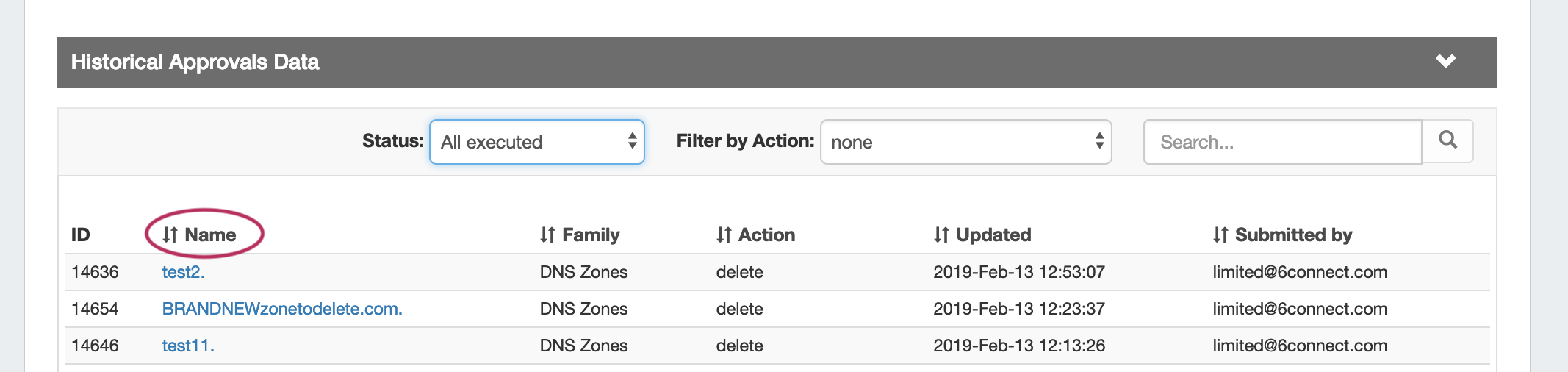Open the Filter by Action dropdown

pos(965,142)
